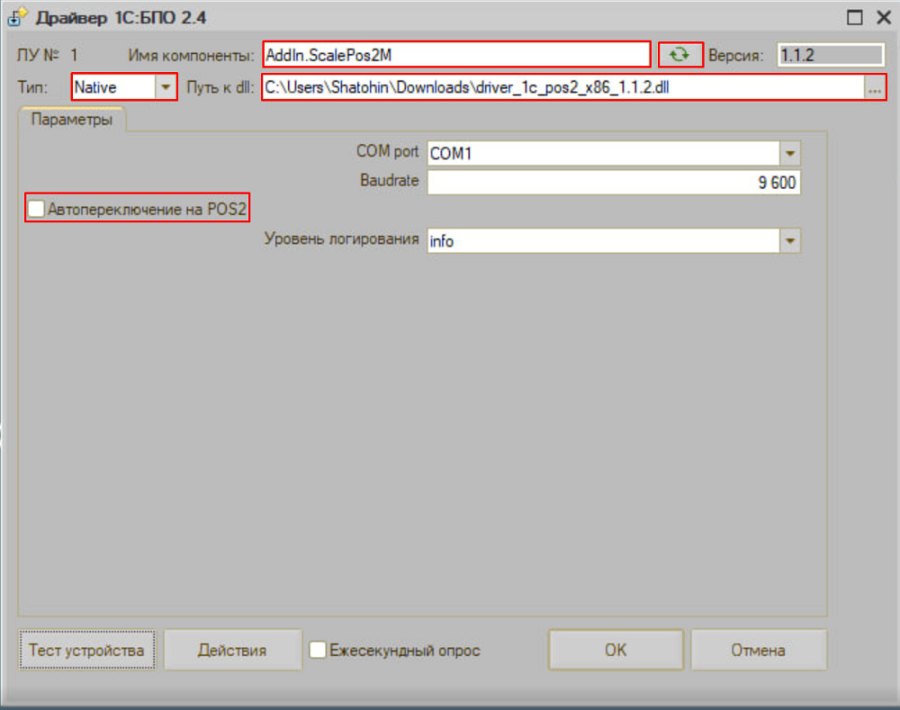
Task: Select the Baudrate value field
Action: tap(614, 183)
